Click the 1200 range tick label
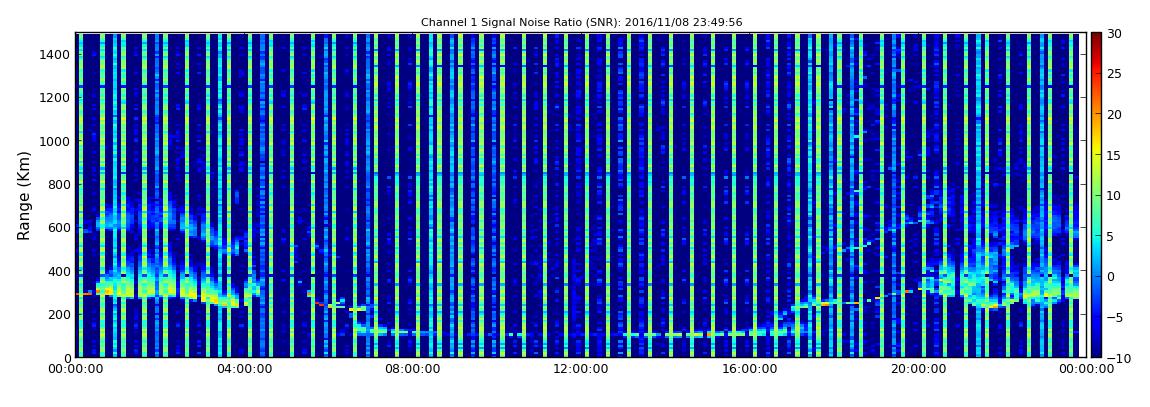Viewport: 1150px width, 407px height. (56, 98)
